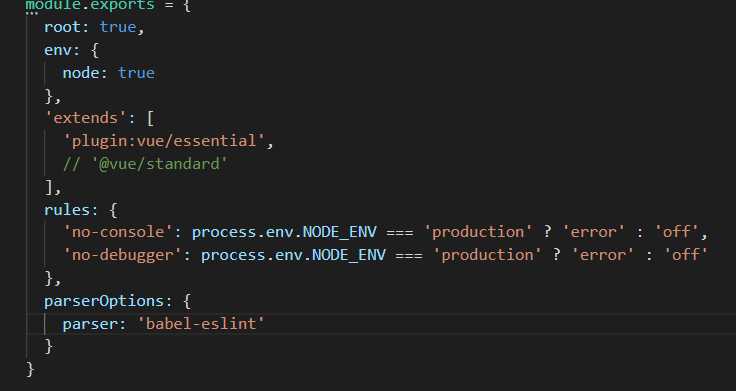
Task: Click the 'parserOptions' property name
Action: [104, 300]
